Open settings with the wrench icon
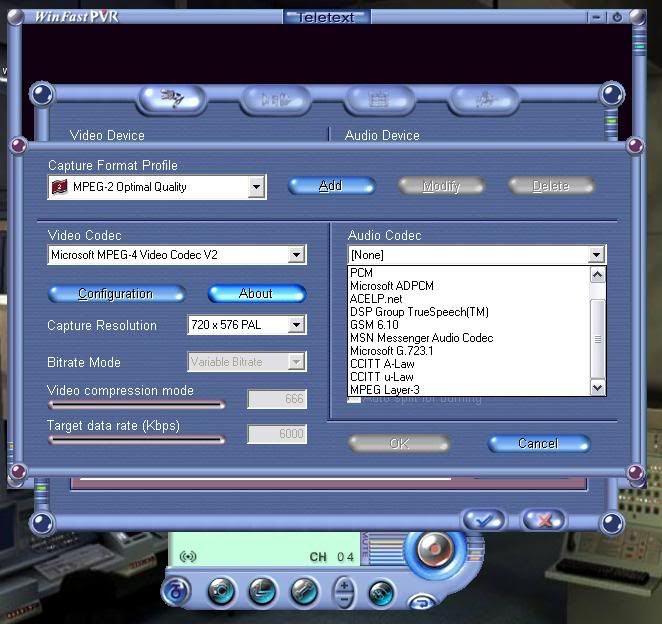Screen dimensions: 662x624 coord(304,591)
